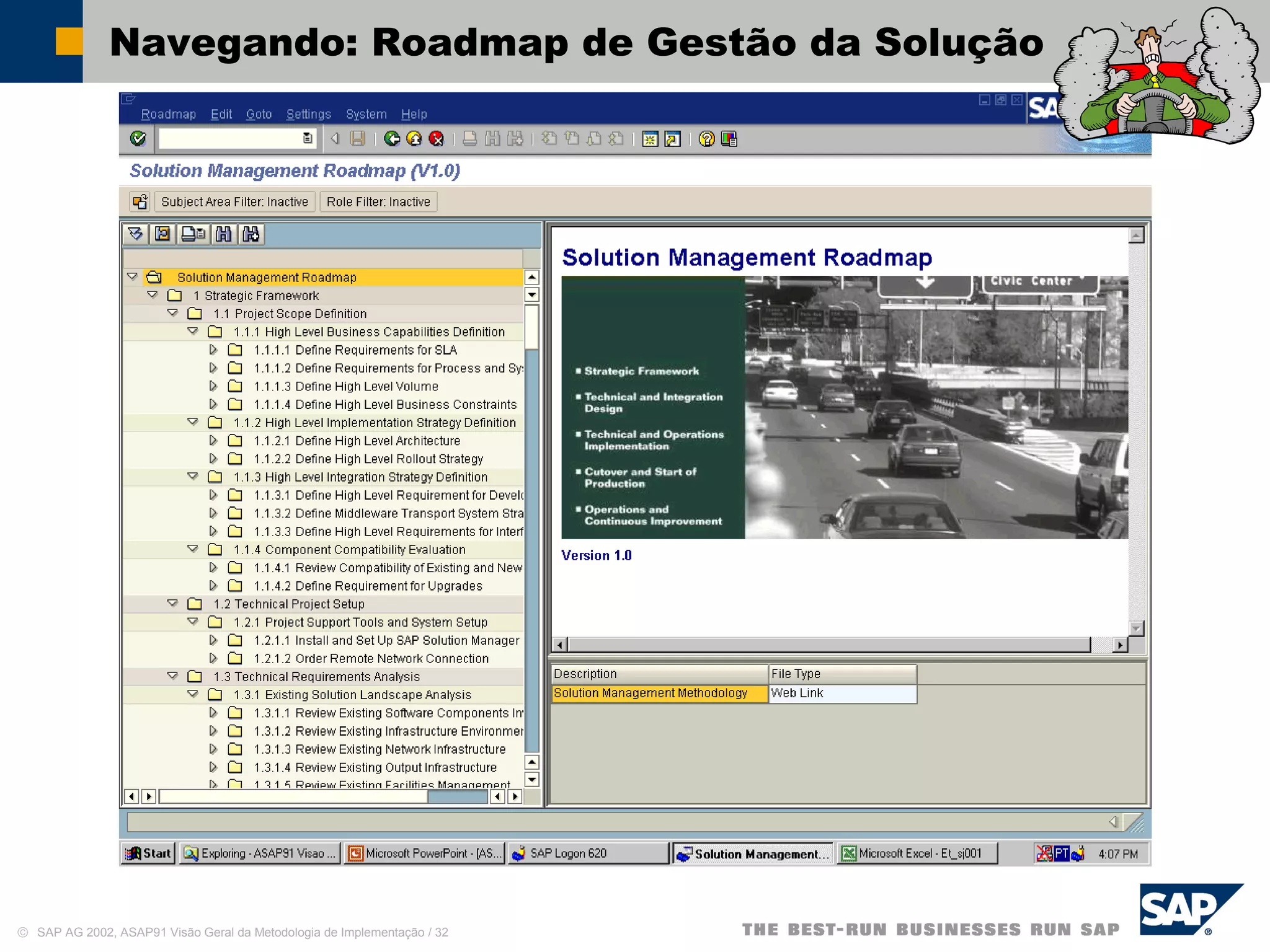Switch to SAP Logon 620 taskbar button
This screenshot has height=952, width=1270.
pyautogui.click(x=588, y=853)
